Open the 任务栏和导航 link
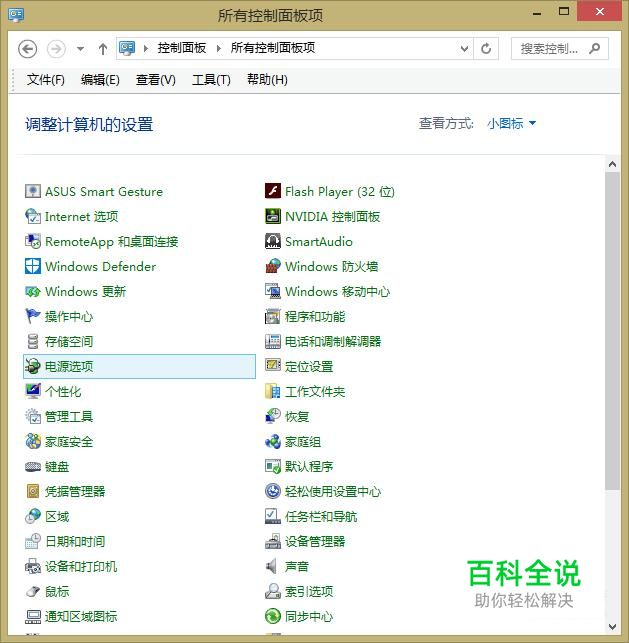Screen dimensions: 629x643 [x=321, y=516]
